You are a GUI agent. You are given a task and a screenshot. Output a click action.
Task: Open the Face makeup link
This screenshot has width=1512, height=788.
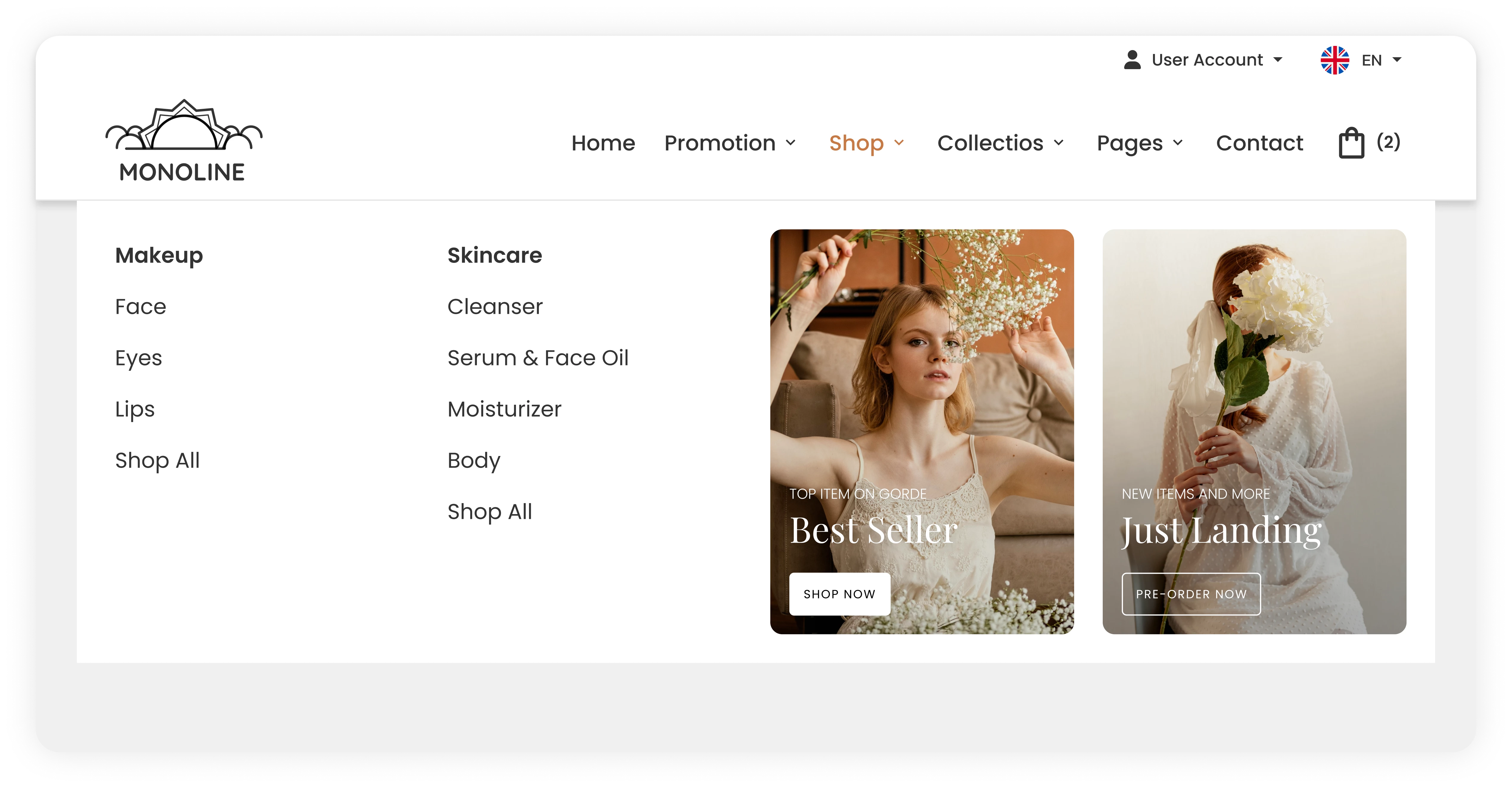coord(141,306)
